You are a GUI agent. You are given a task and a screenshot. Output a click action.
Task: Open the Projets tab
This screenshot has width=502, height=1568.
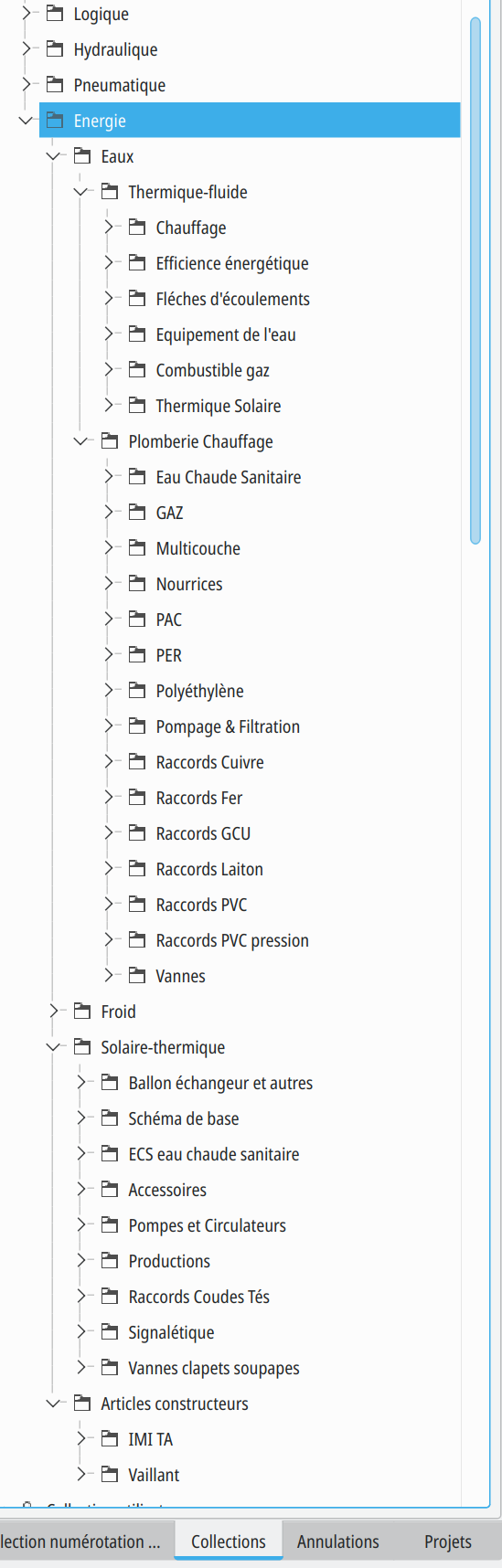click(448, 1542)
